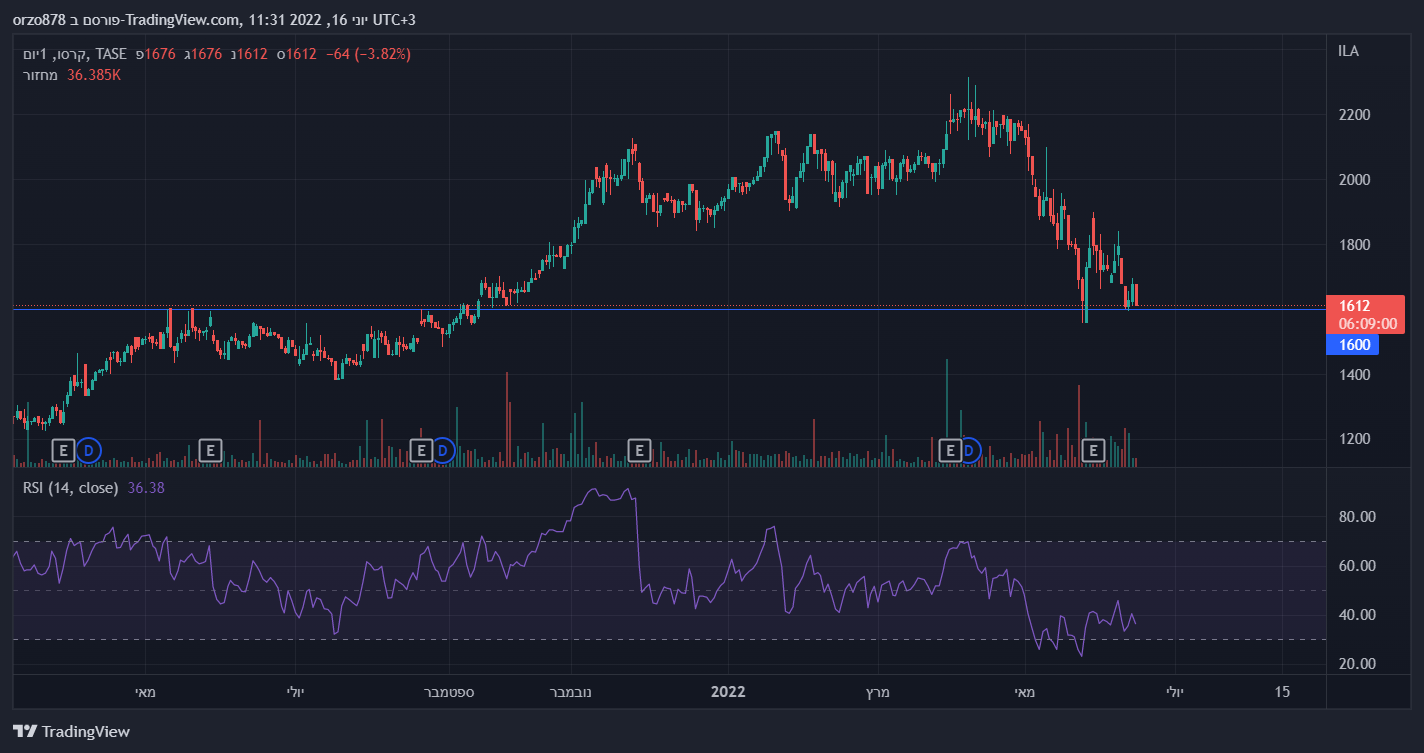Click the volume value 36.385K
Viewport: 1424px width, 753px height.
94,74
